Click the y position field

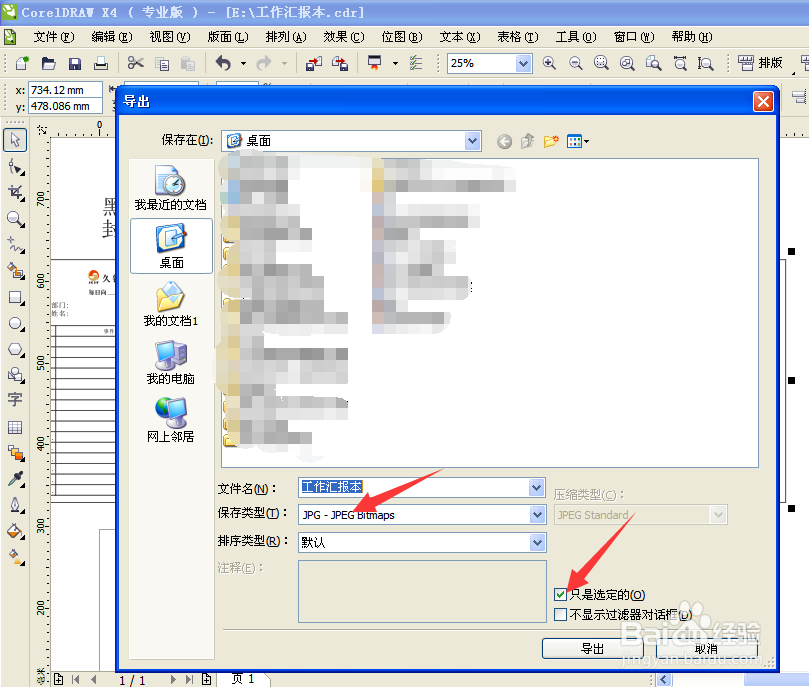pyautogui.click(x=64, y=106)
